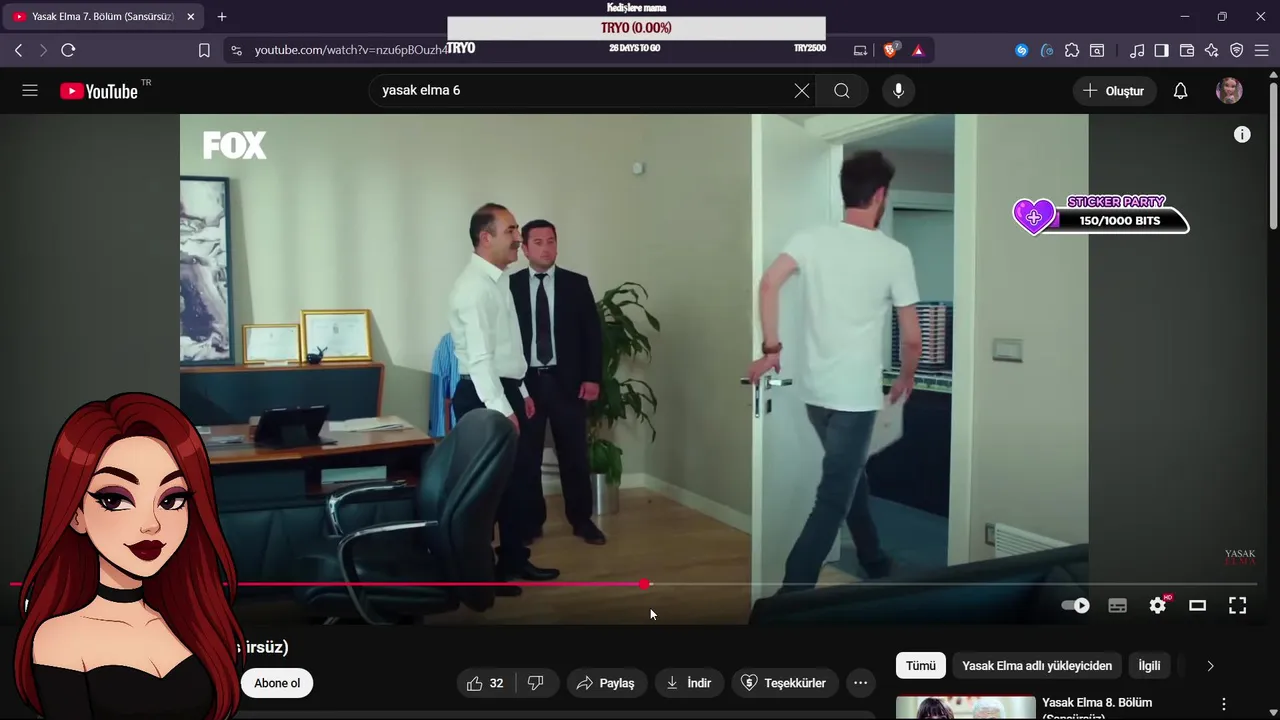
Task: Toggle subtitles in the player
Action: click(x=1117, y=605)
